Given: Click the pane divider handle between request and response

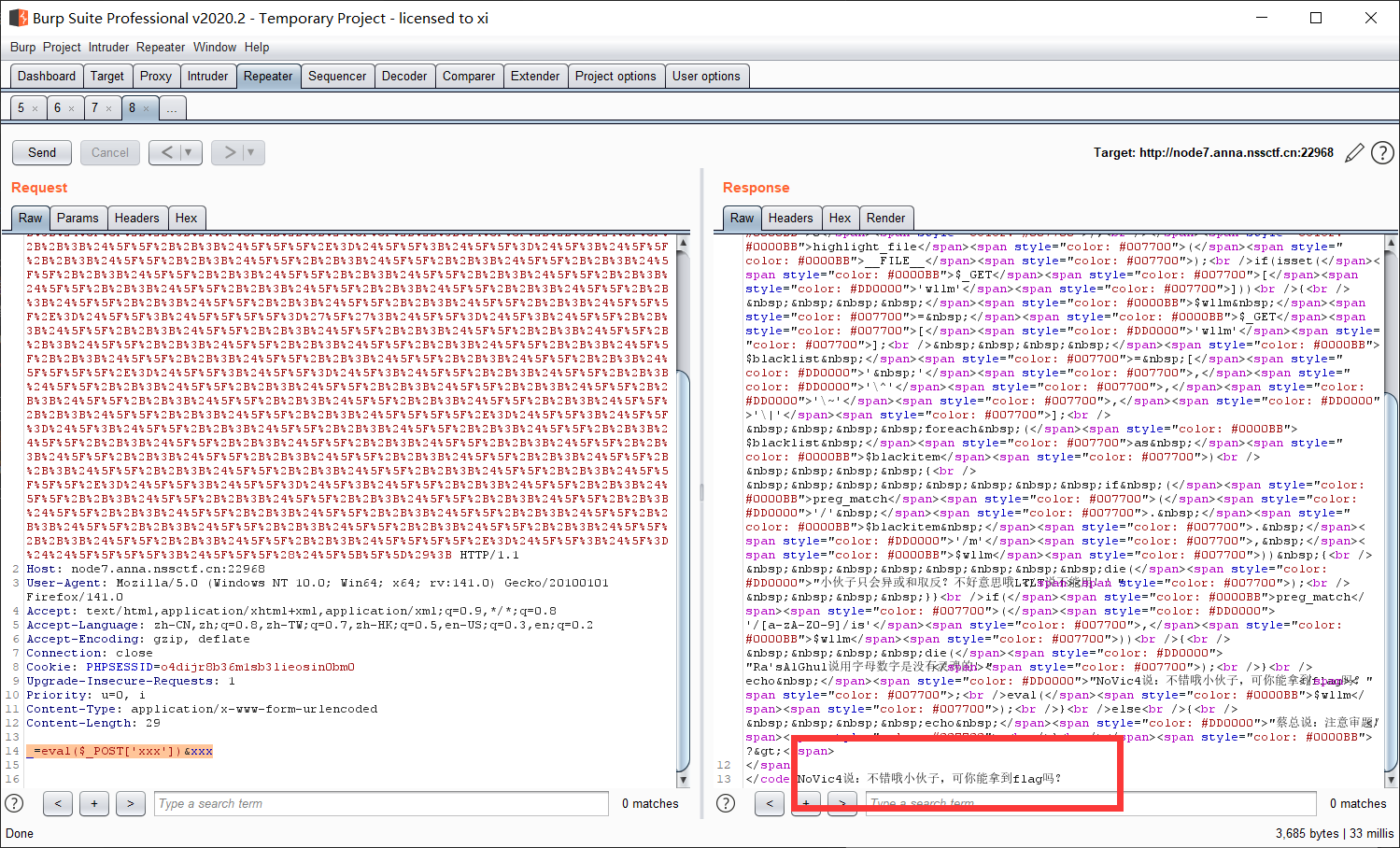Looking at the screenshot, I should click(x=701, y=493).
